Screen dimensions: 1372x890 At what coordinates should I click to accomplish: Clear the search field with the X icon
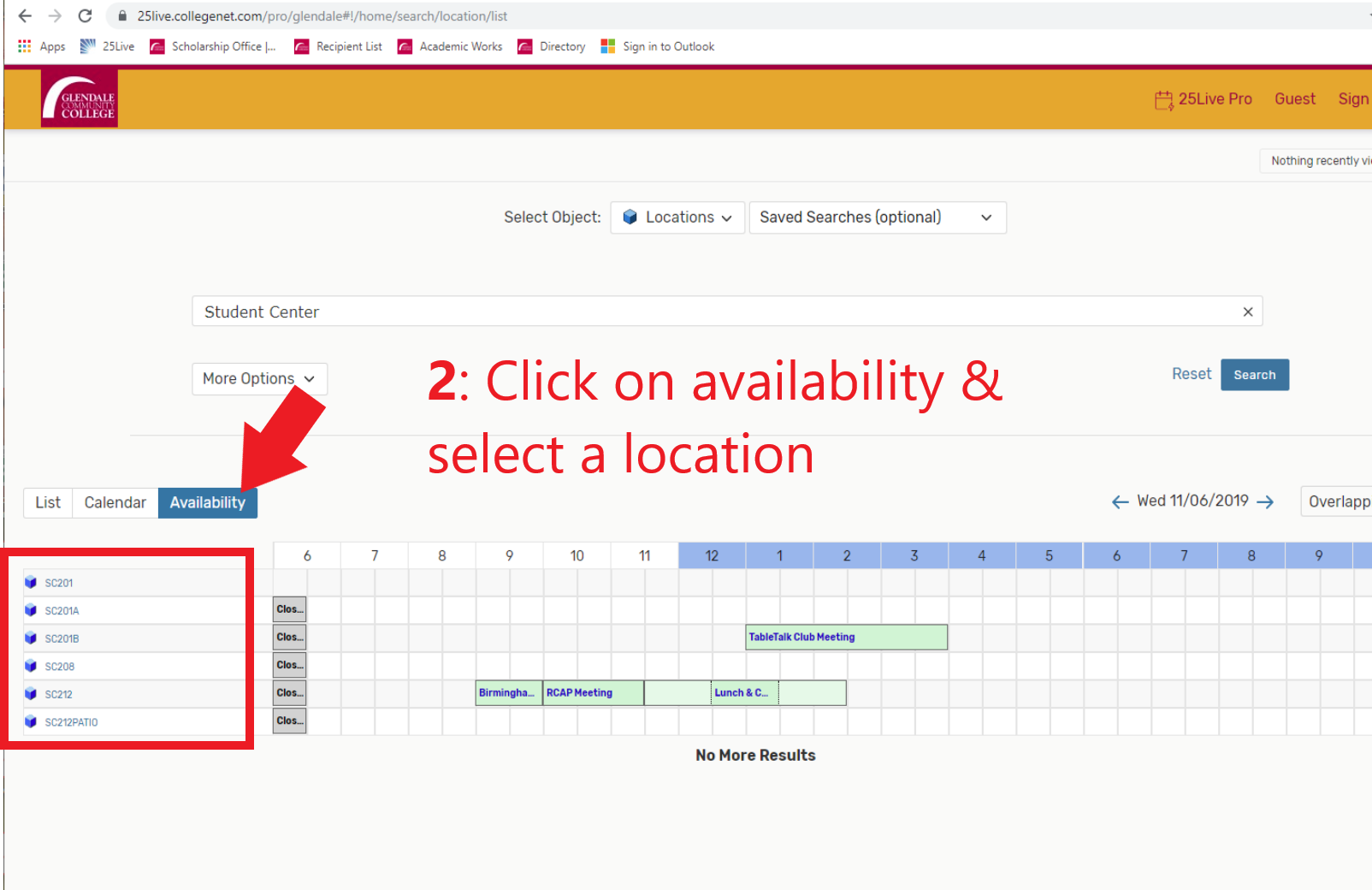click(1248, 311)
